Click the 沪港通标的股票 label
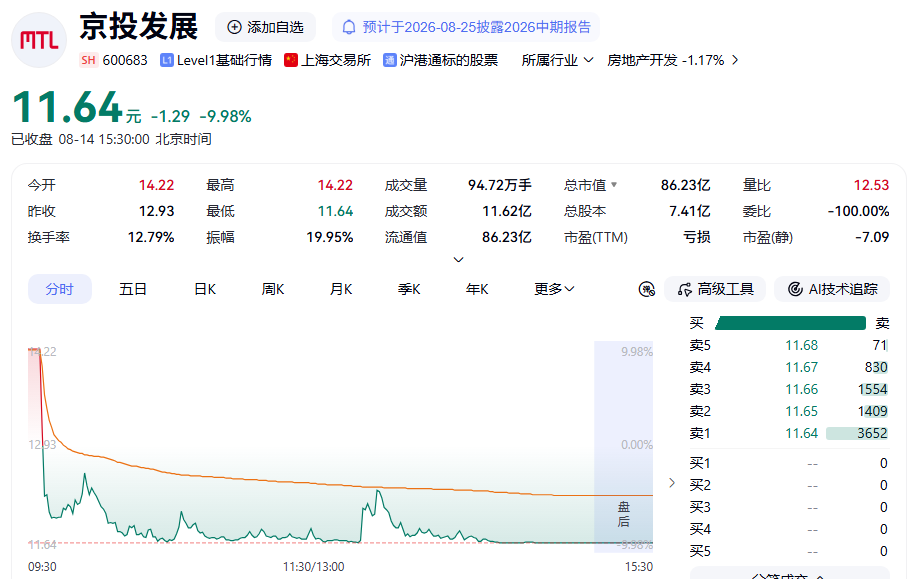Image resolution: width=921 pixels, height=579 pixels. 449,60
